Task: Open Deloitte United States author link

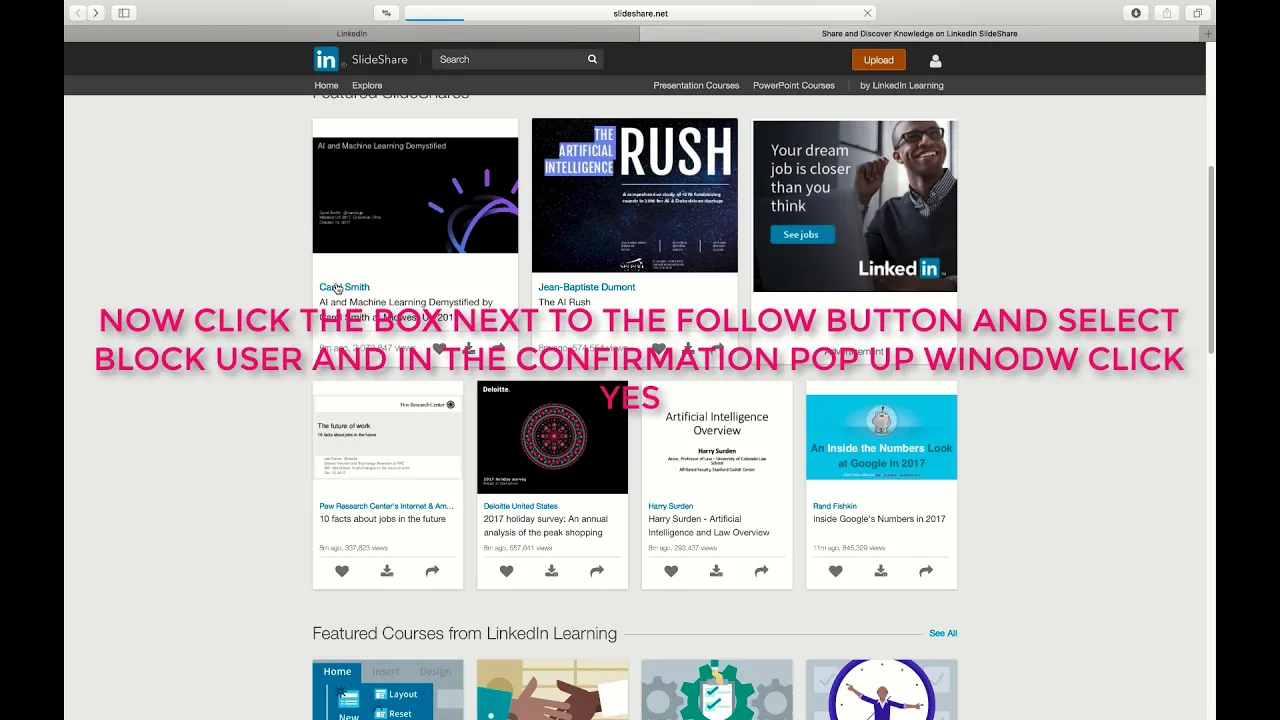Action: (x=520, y=506)
